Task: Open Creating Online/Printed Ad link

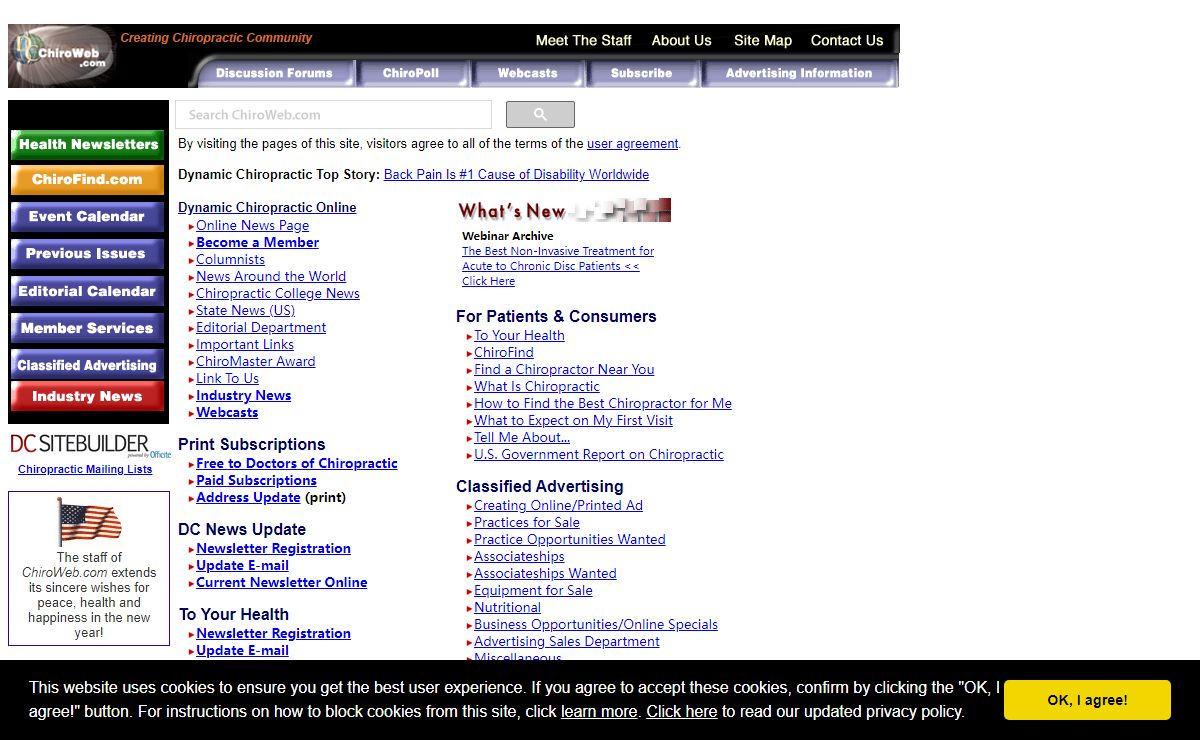Action: point(558,506)
